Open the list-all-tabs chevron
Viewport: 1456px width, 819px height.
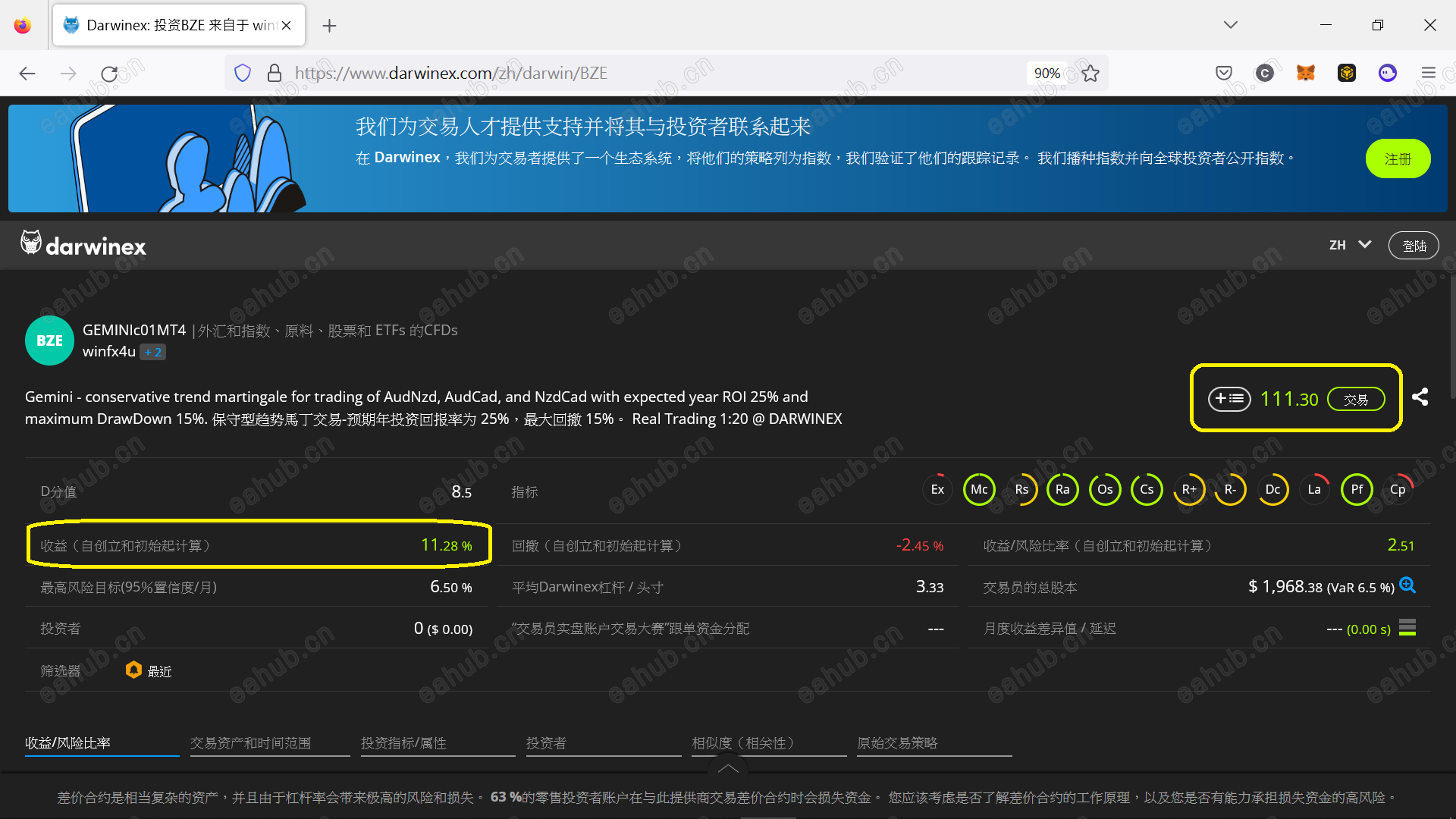click(1231, 25)
